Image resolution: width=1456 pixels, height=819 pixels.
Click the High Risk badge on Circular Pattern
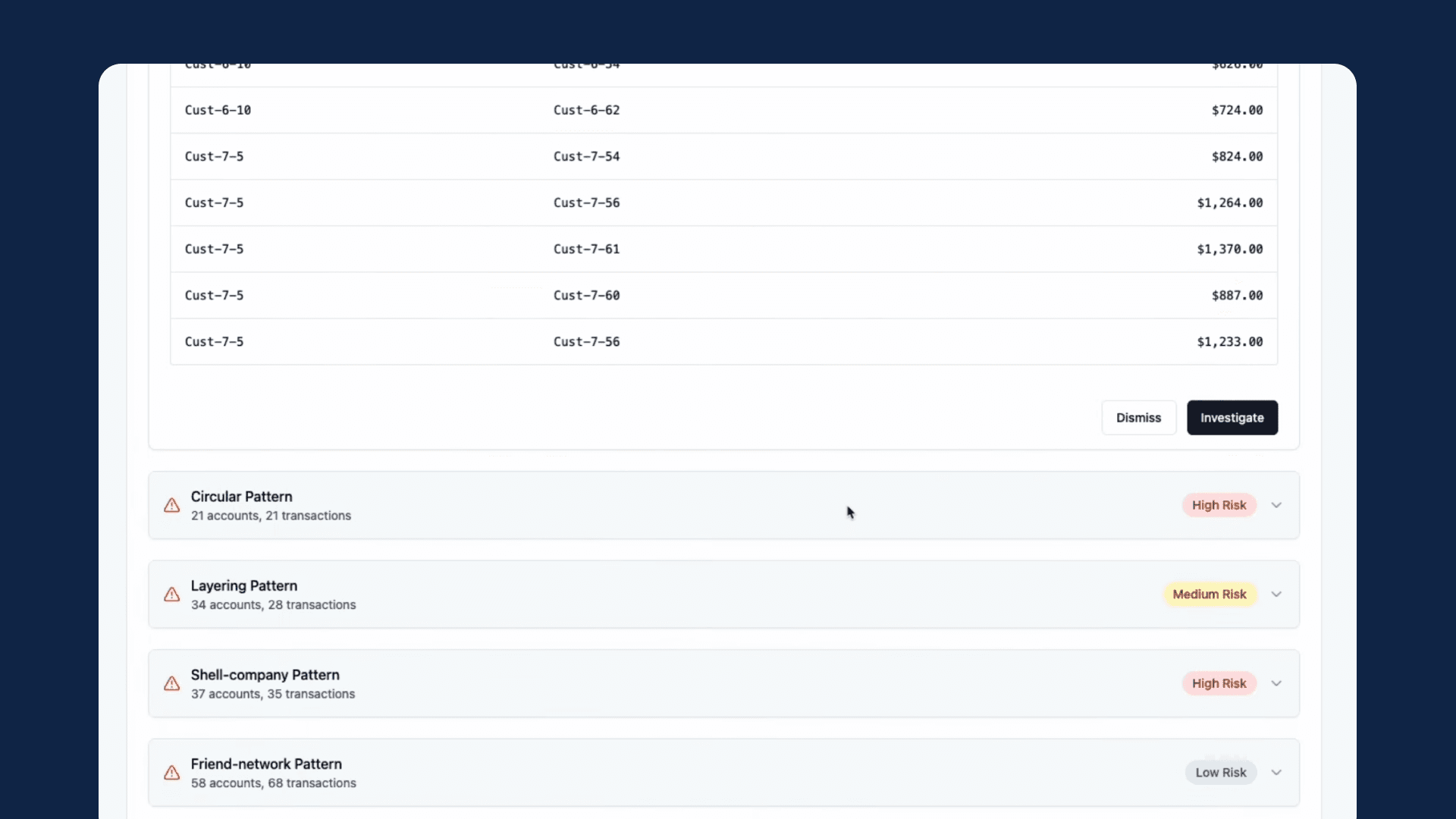(x=1219, y=506)
